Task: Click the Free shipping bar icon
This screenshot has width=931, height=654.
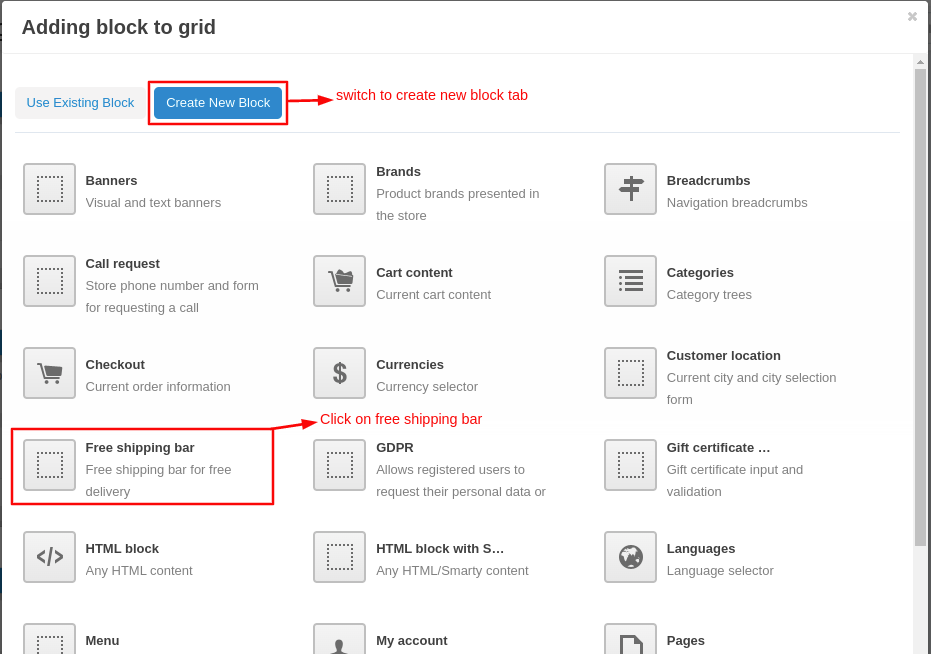Action: coord(49,465)
